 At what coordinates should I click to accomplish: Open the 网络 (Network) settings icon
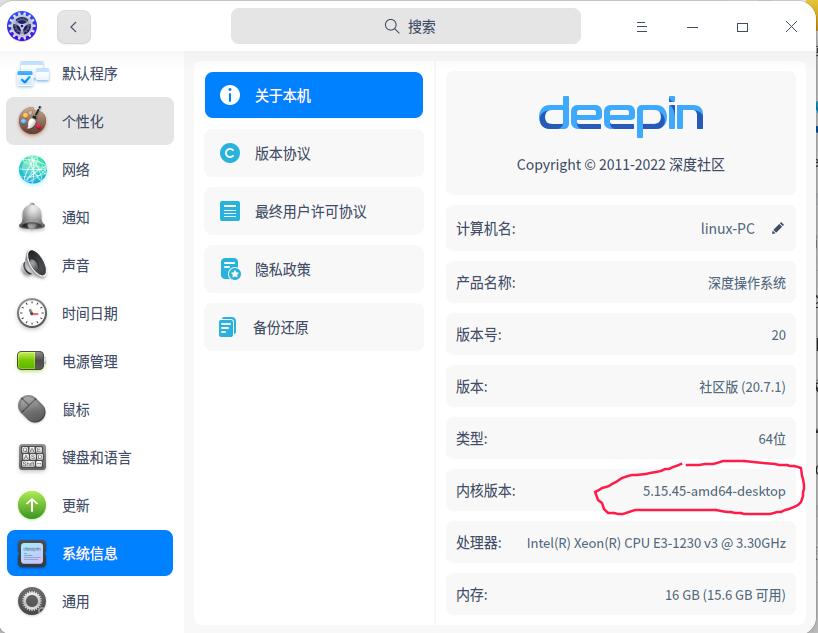[x=29, y=169]
